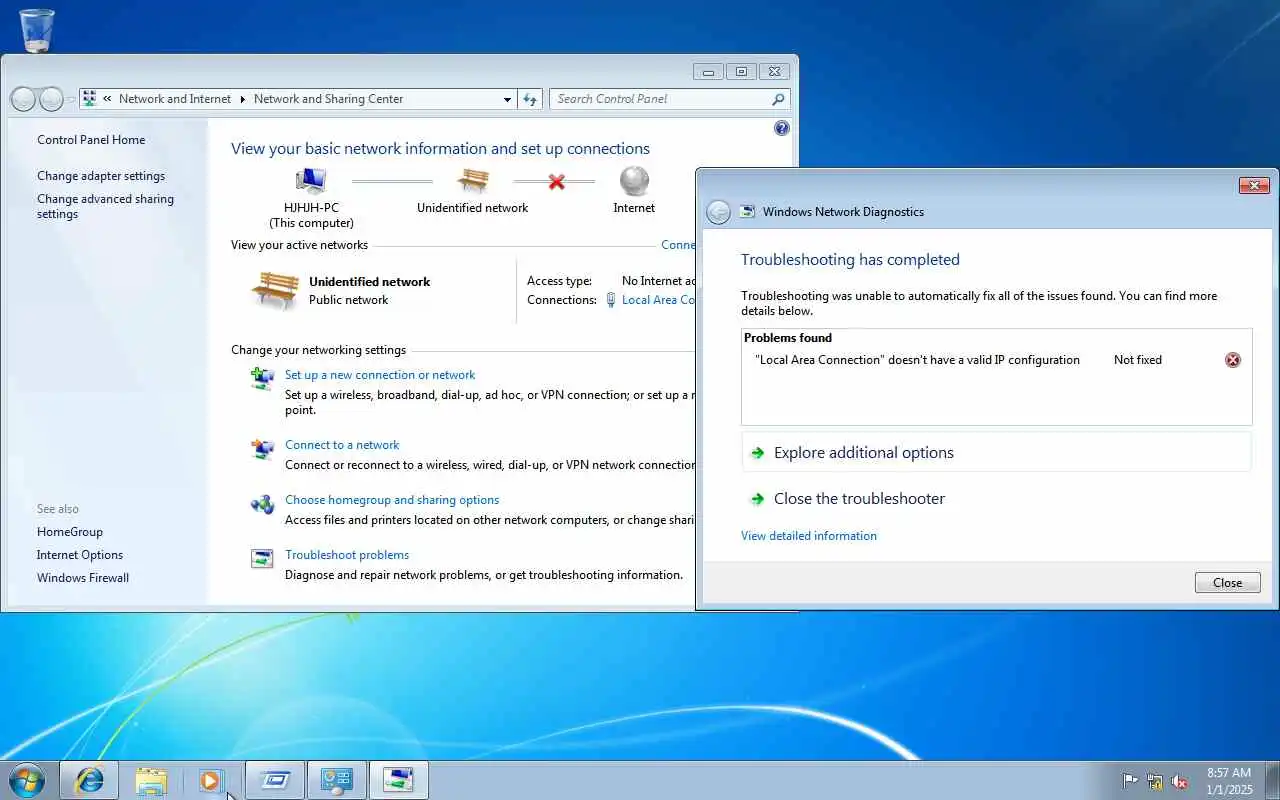Click Connect to a network link
Screen dimensions: 1280x800
342,445
